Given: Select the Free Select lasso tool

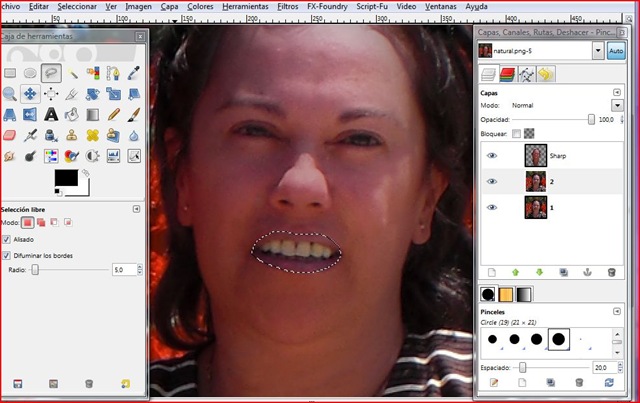Looking at the screenshot, I should pos(51,73).
